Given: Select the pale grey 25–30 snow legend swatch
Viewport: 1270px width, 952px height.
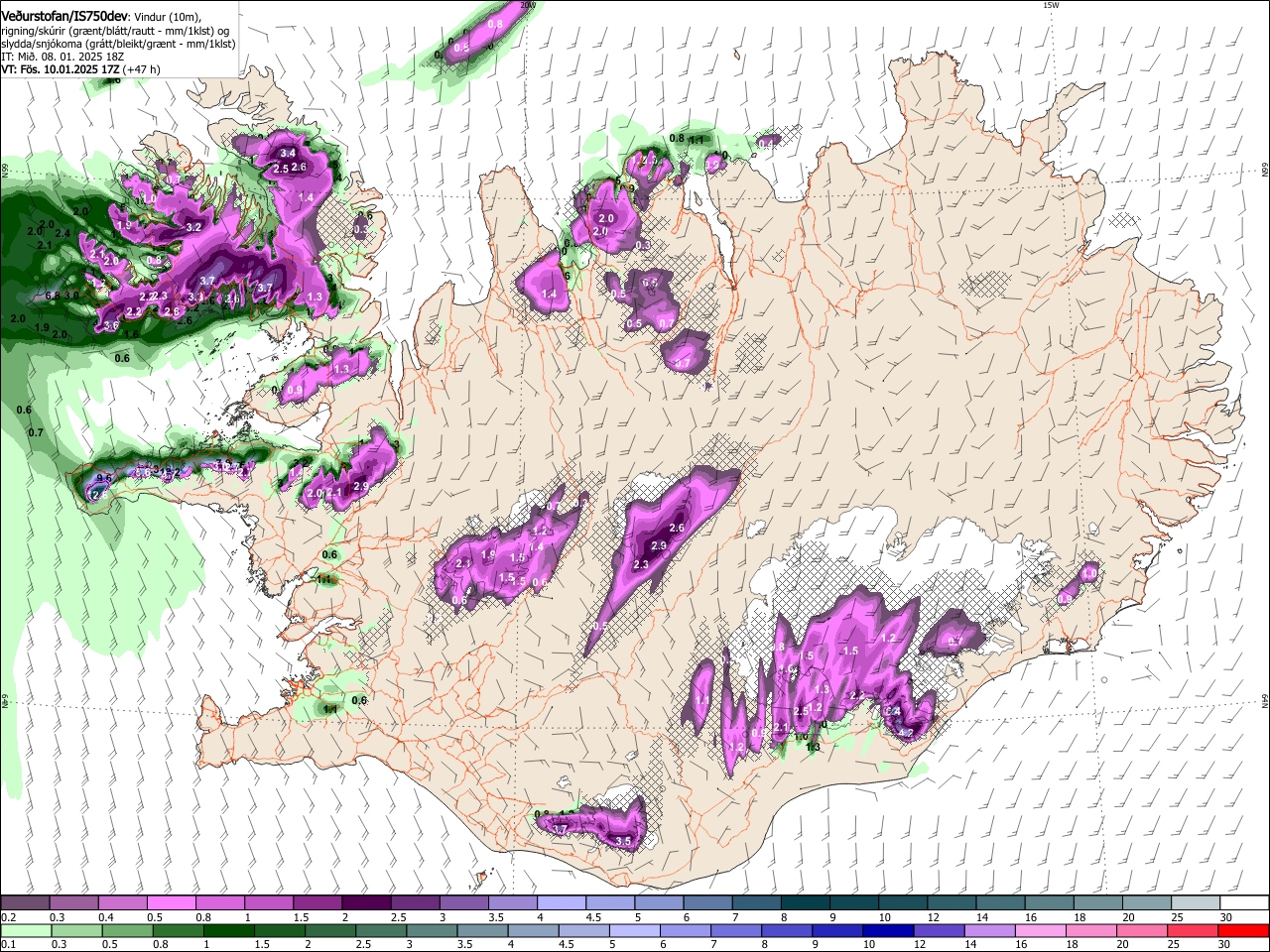Looking at the screenshot, I should 1196,902.
